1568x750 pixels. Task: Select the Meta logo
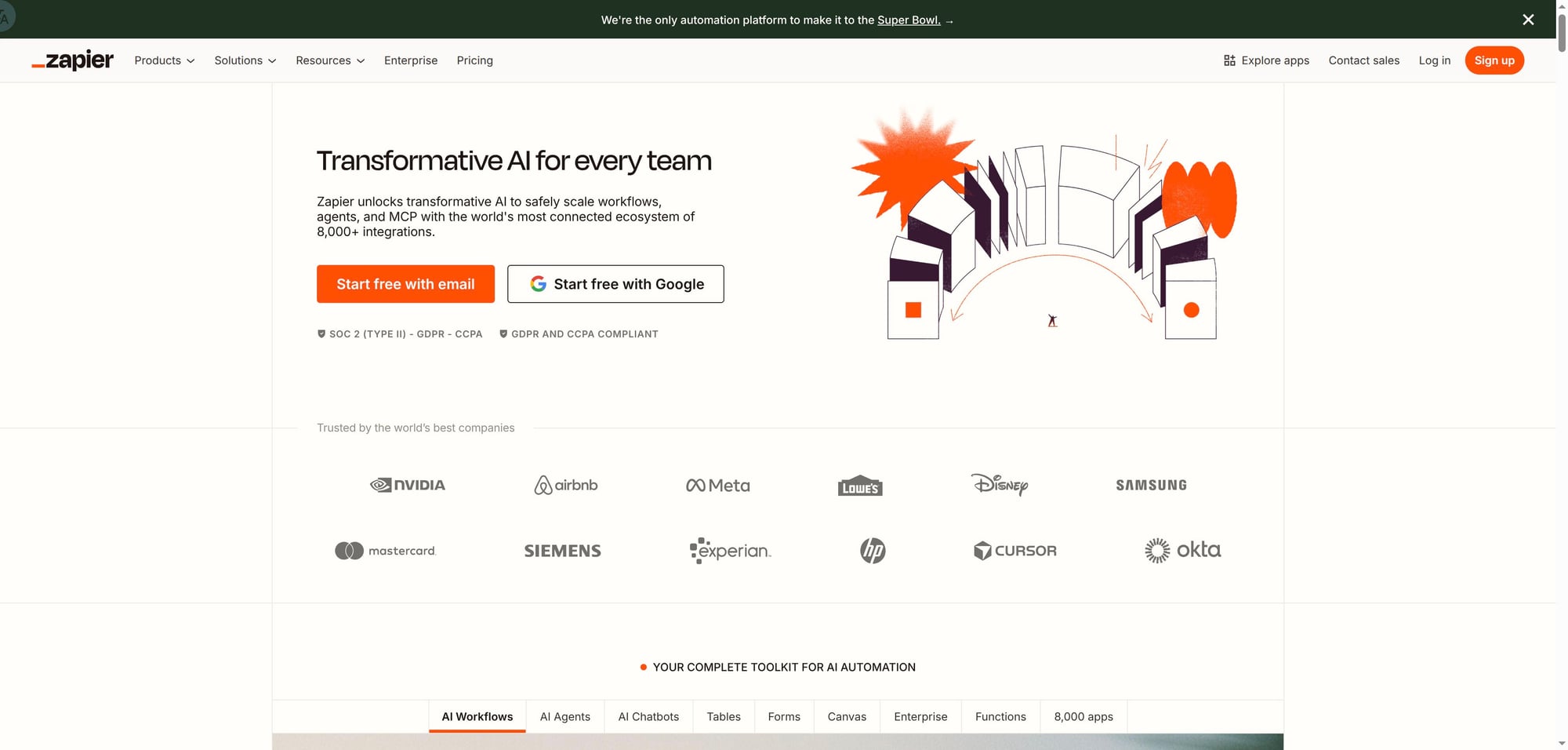click(x=717, y=485)
